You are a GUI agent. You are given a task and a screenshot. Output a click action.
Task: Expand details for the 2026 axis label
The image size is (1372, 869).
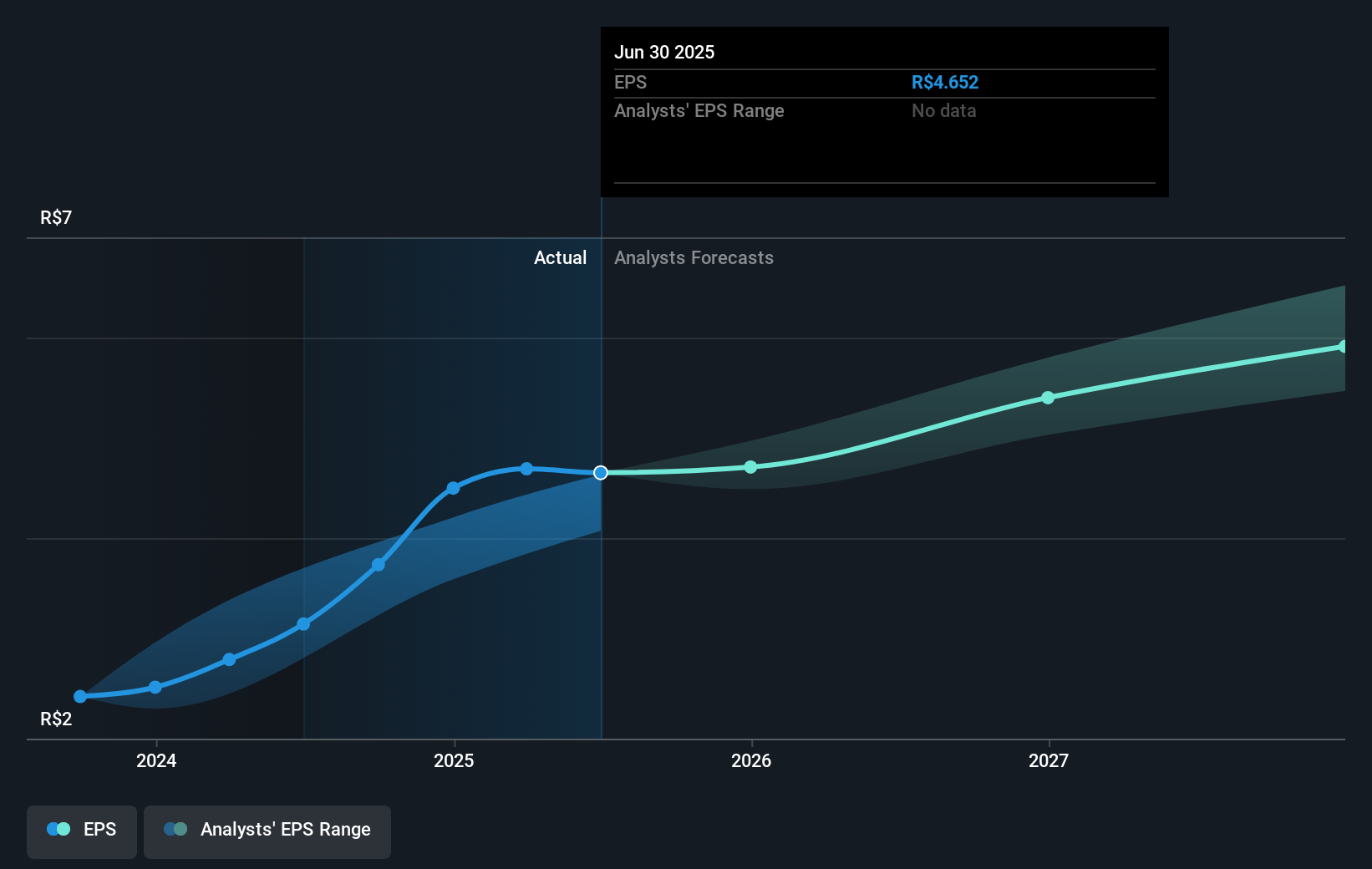click(x=751, y=761)
